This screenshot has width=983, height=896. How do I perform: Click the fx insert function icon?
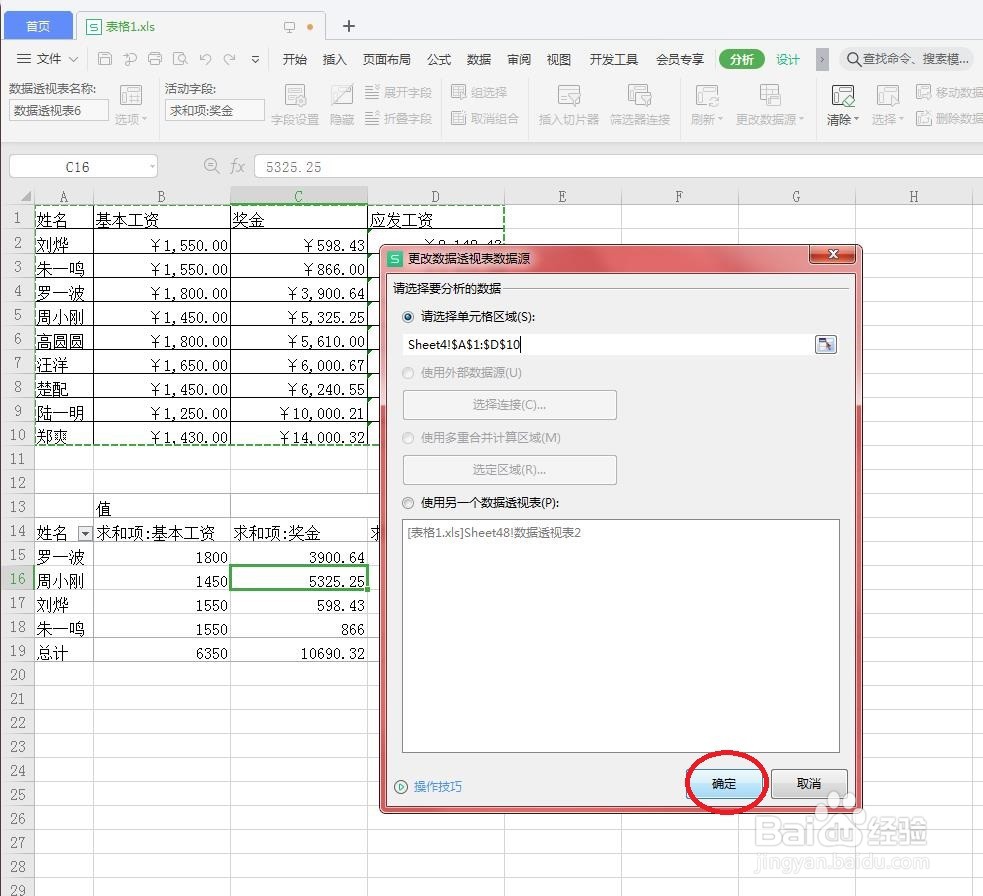tap(237, 166)
